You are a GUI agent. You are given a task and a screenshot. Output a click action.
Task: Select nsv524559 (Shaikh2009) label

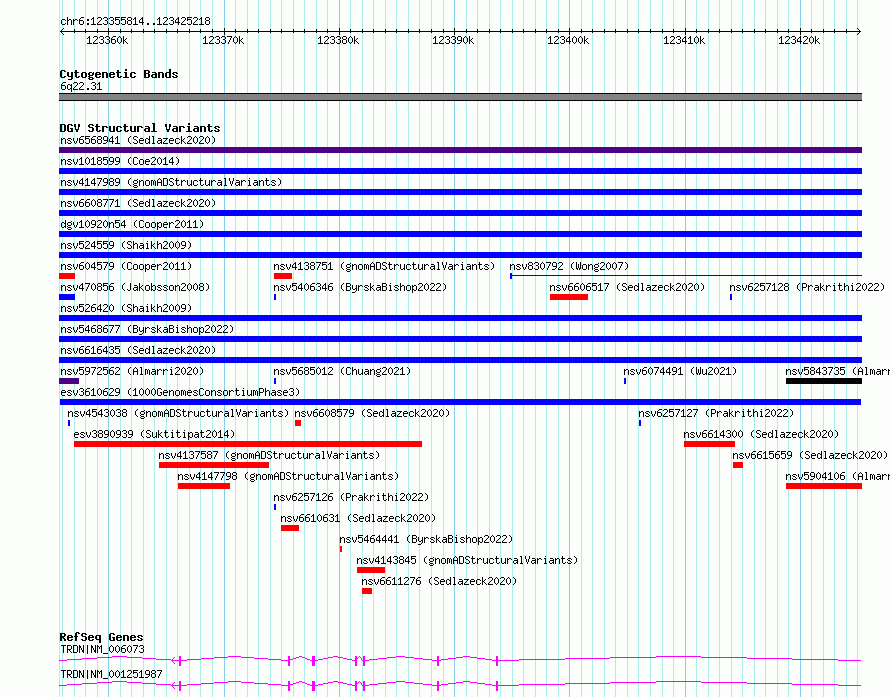[x=126, y=245]
